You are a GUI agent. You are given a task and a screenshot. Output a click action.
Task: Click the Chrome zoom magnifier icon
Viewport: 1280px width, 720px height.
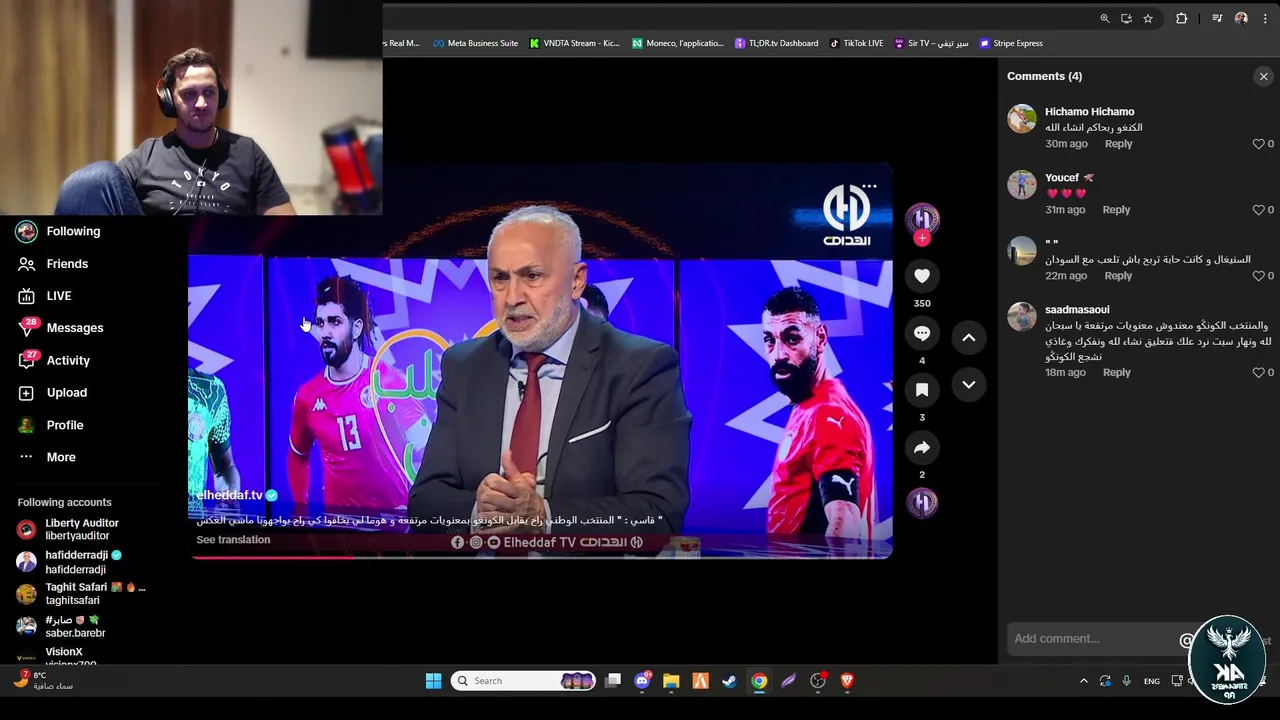click(1104, 18)
